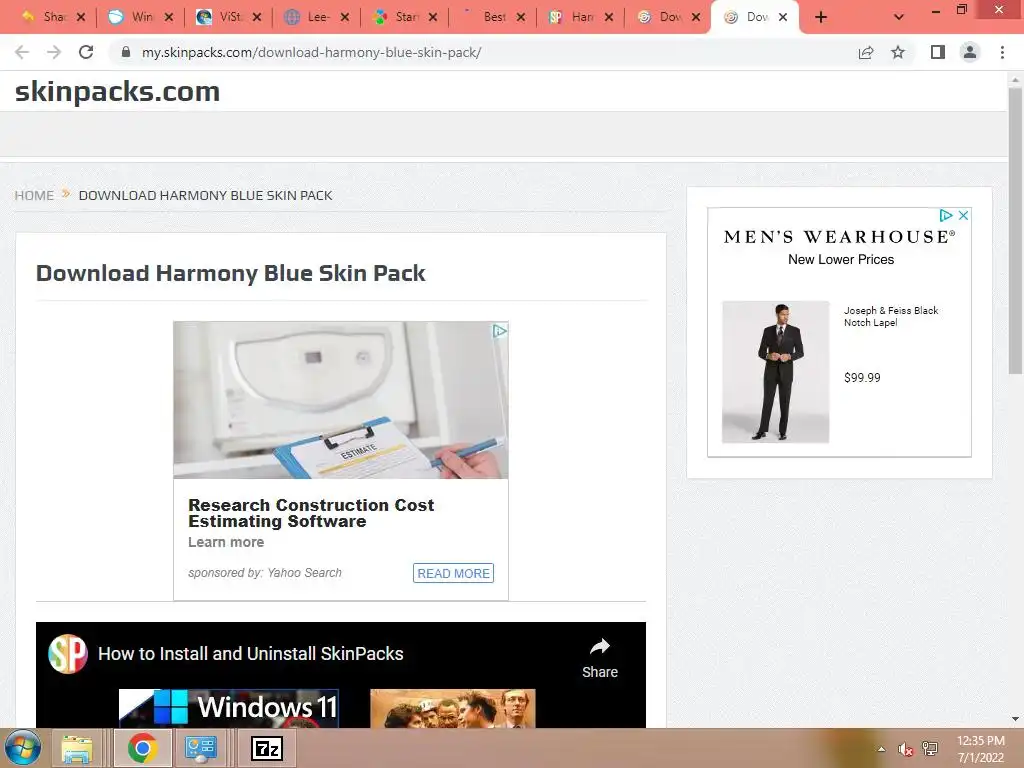Image resolution: width=1024 pixels, height=768 pixels.
Task: Close the Men's Wearhouse ad
Action: (x=963, y=216)
